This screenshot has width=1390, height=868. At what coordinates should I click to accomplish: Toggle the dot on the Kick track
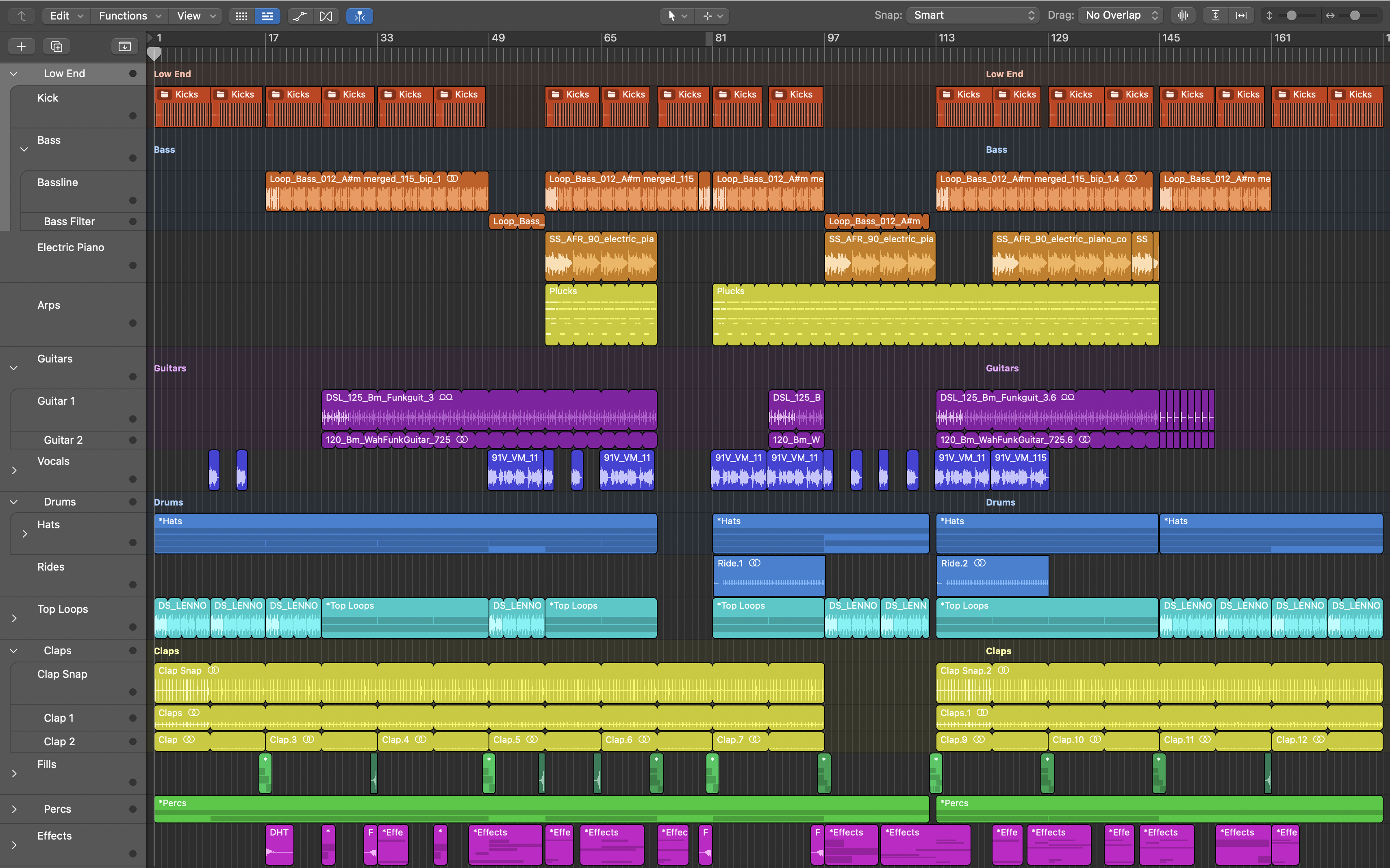(x=132, y=116)
